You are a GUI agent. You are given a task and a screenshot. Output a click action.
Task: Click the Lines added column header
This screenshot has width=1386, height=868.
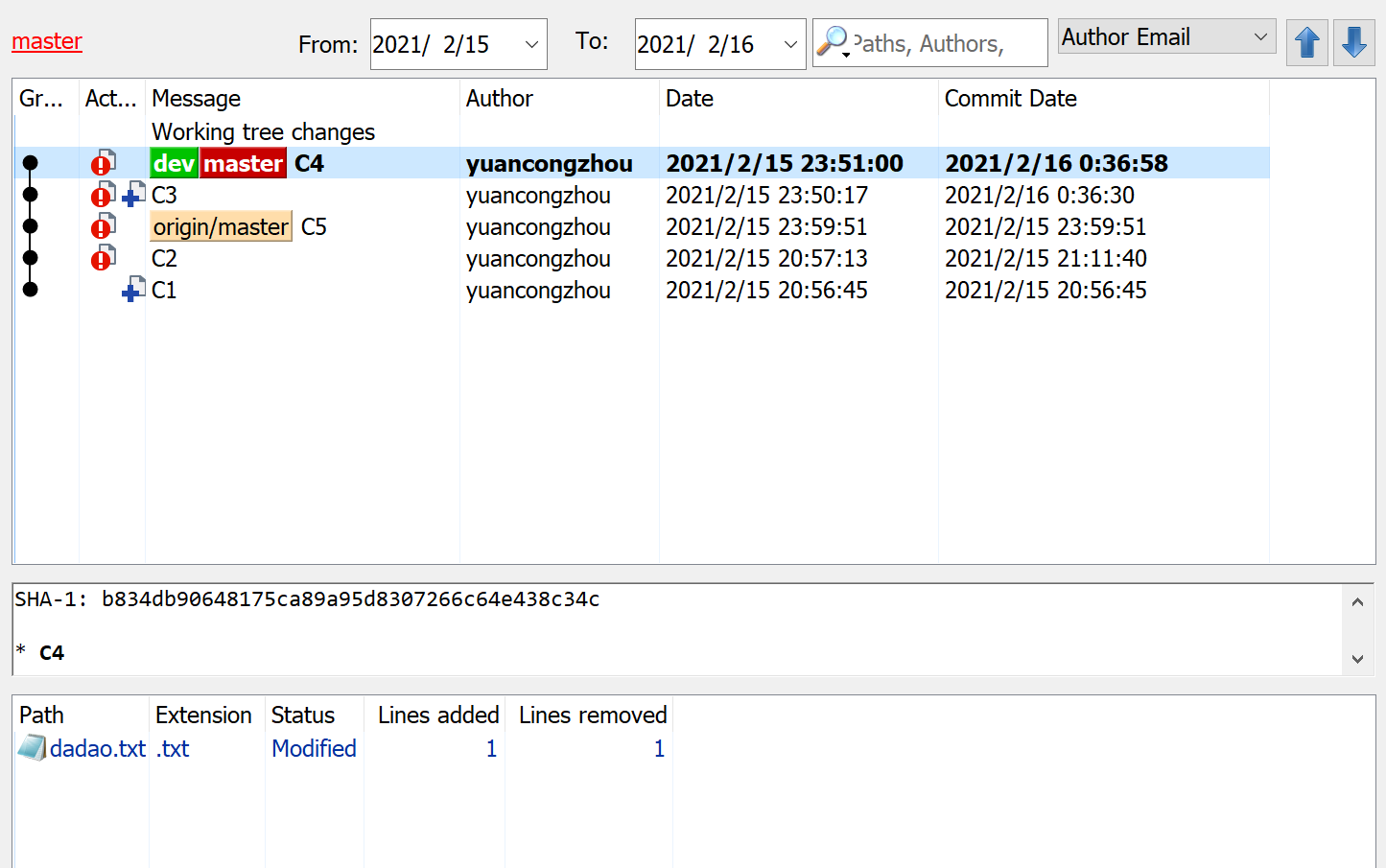coord(437,716)
